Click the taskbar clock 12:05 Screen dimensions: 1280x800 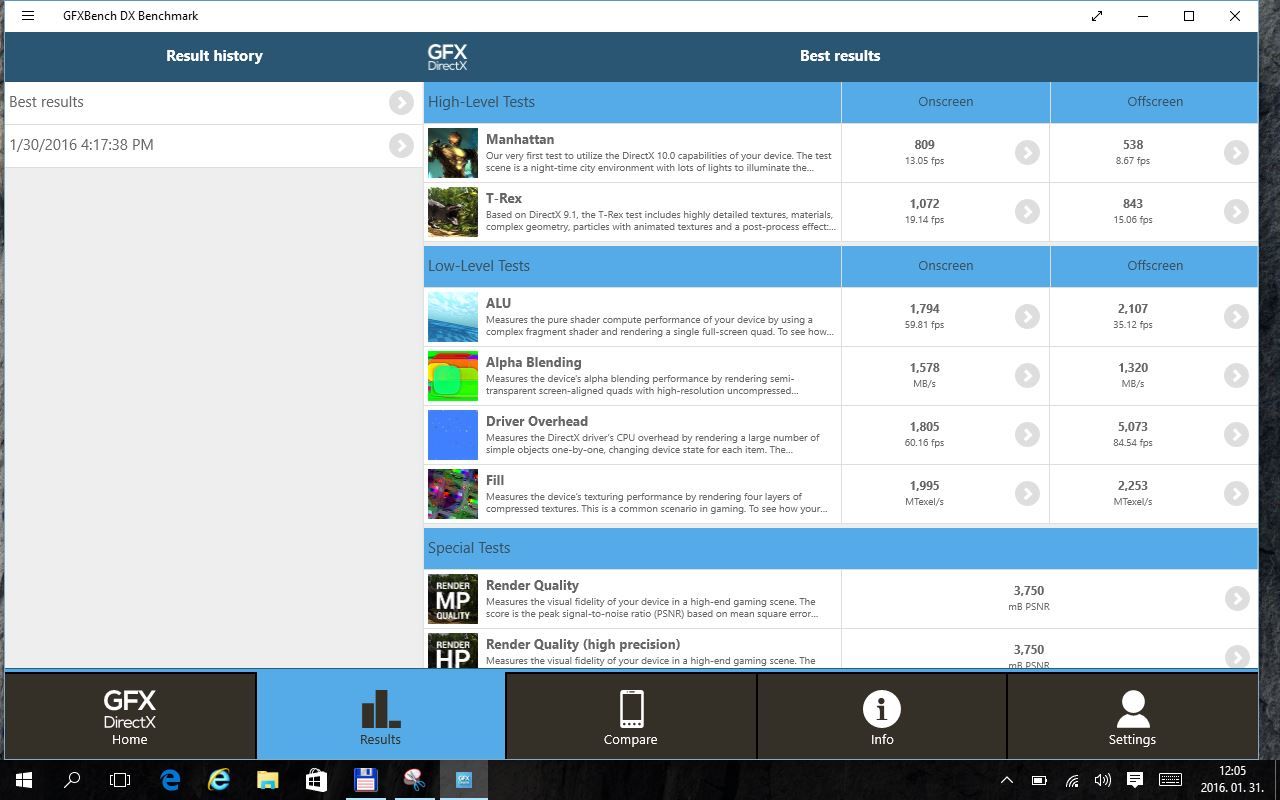[x=1233, y=771]
